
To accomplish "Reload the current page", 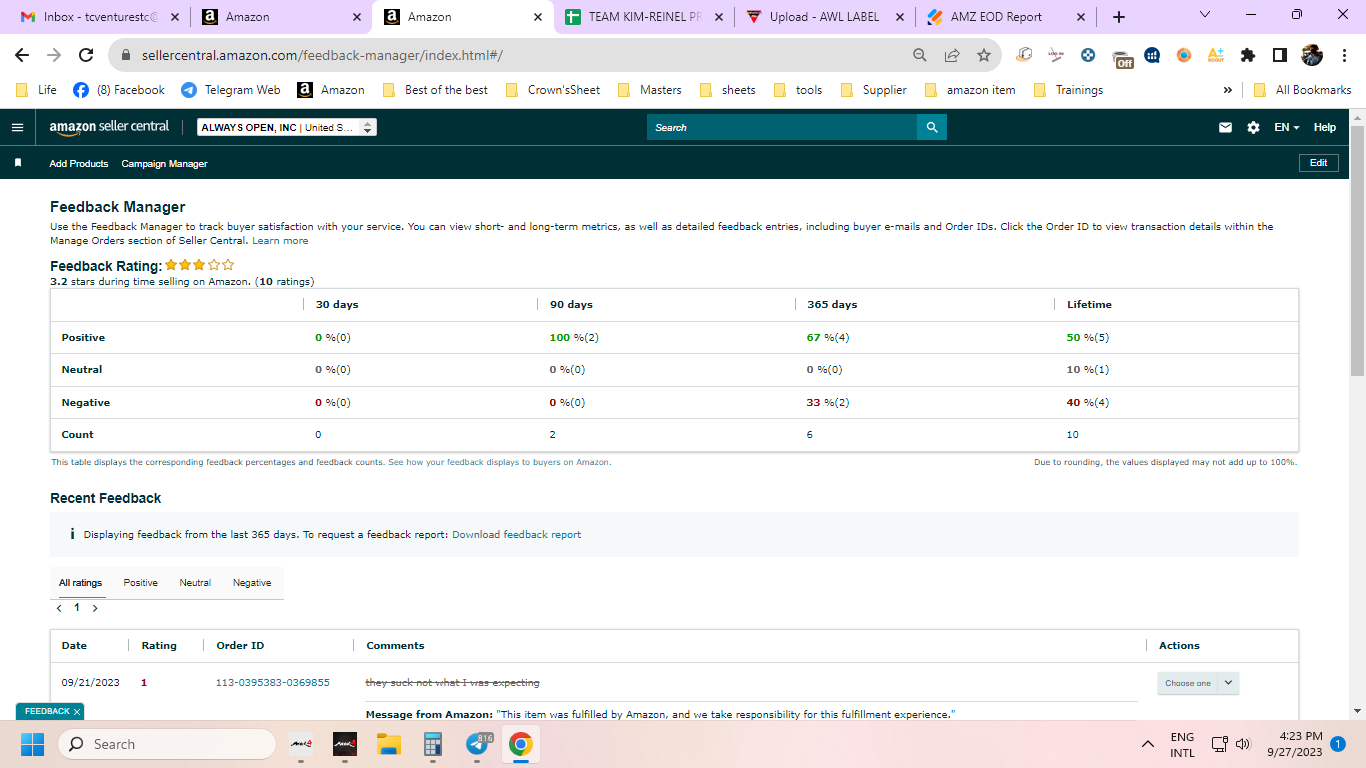I will pos(86,55).
